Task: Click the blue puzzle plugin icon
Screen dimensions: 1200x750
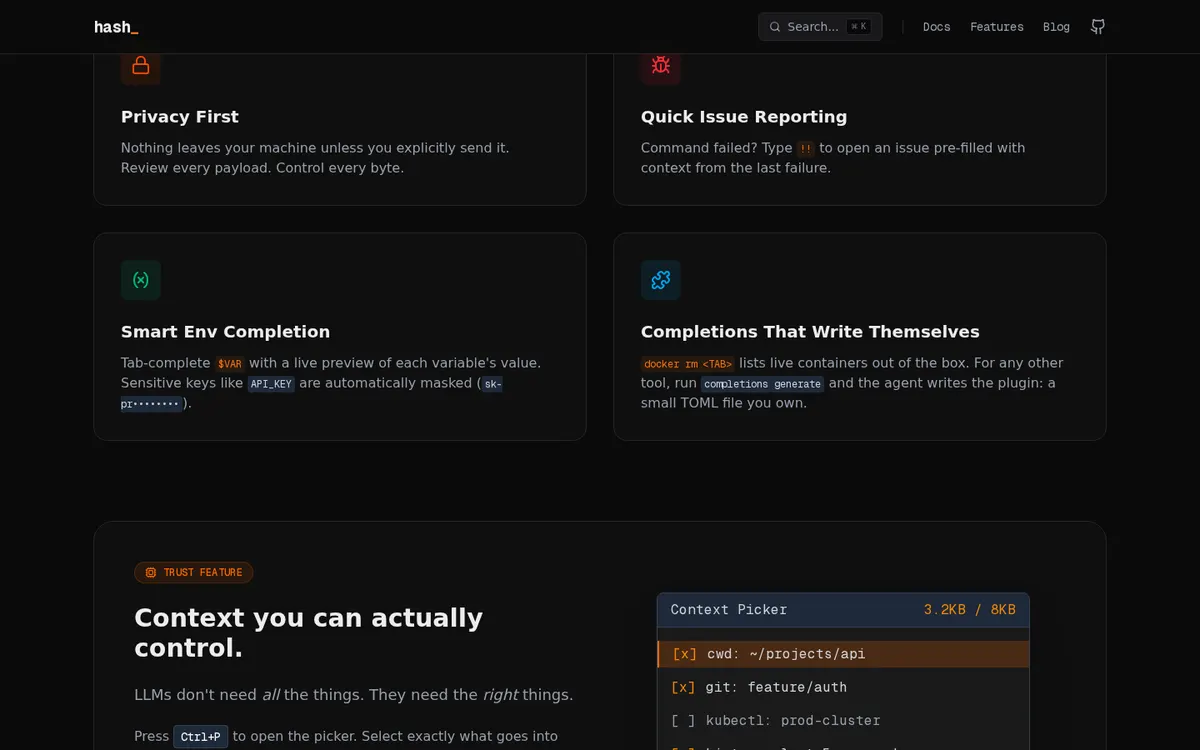Action: point(661,280)
